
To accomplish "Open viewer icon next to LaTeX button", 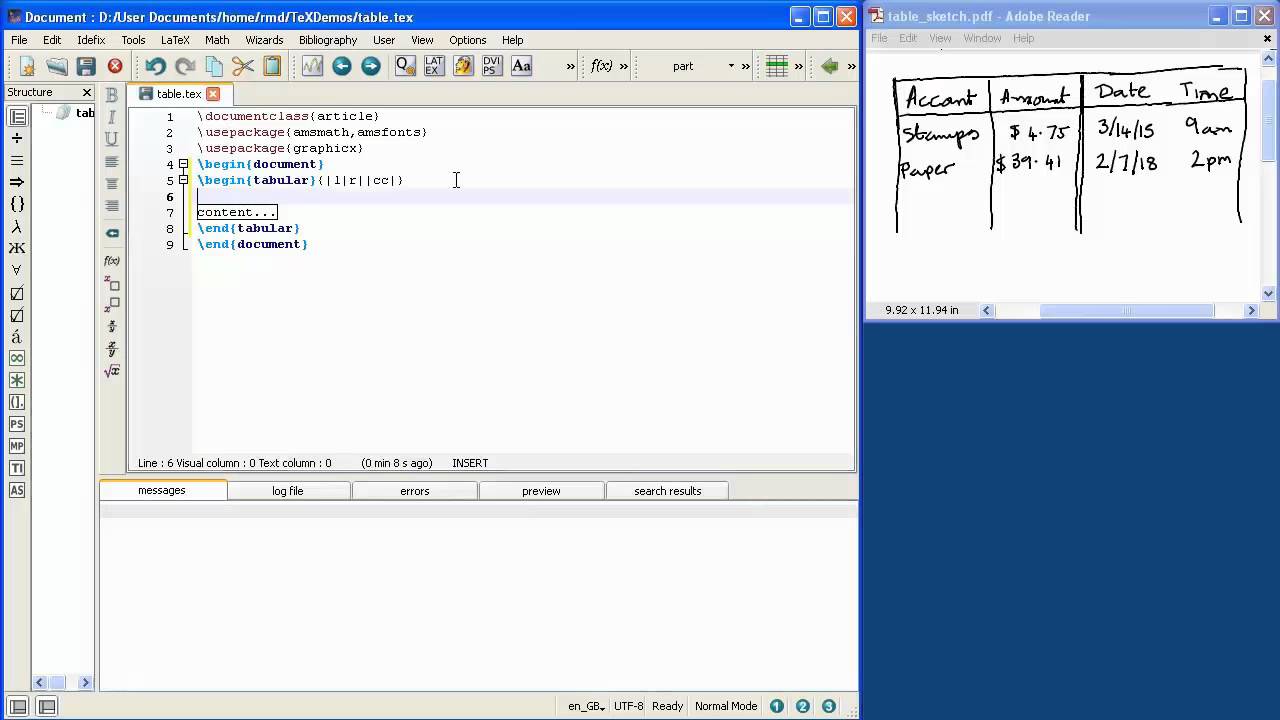I will click(x=463, y=66).
